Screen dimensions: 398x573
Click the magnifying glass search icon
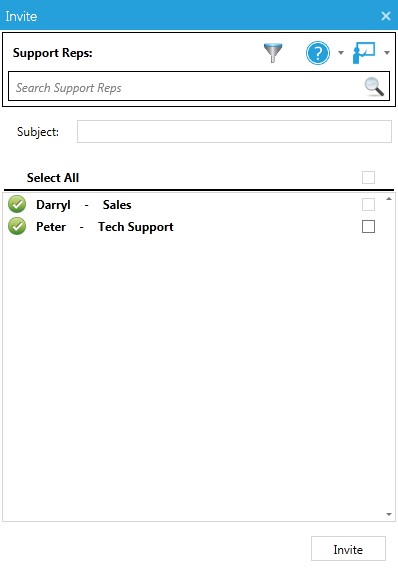(x=374, y=87)
